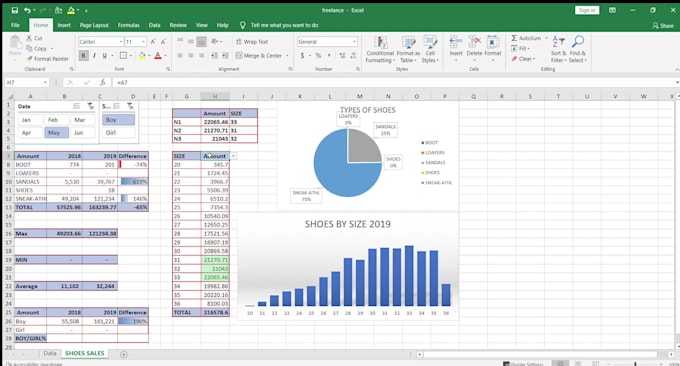Switch to the Formulas tab
This screenshot has height=366, width=680.
[129, 25]
